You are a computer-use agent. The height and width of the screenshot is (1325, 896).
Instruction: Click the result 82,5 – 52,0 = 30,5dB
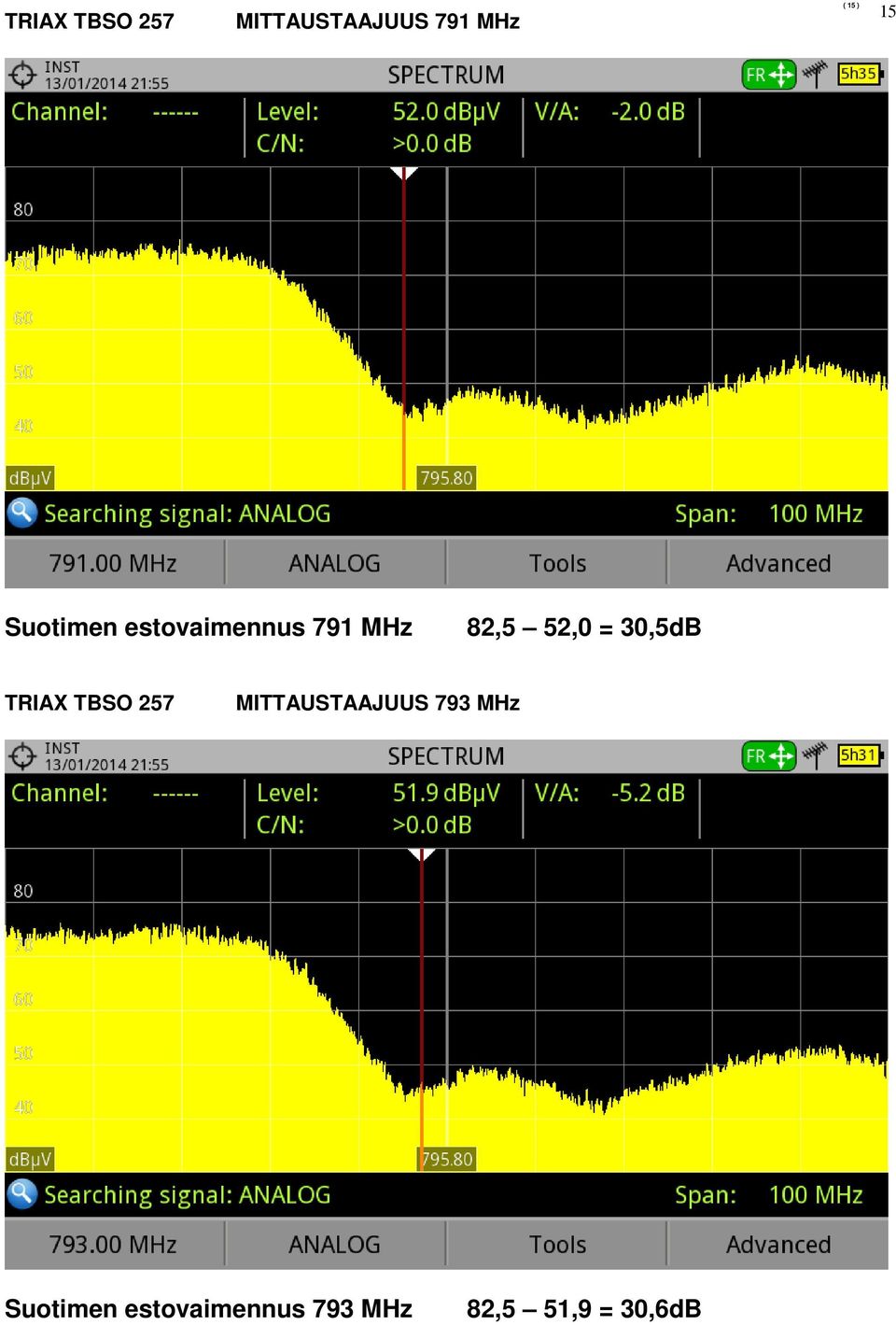[583, 627]
